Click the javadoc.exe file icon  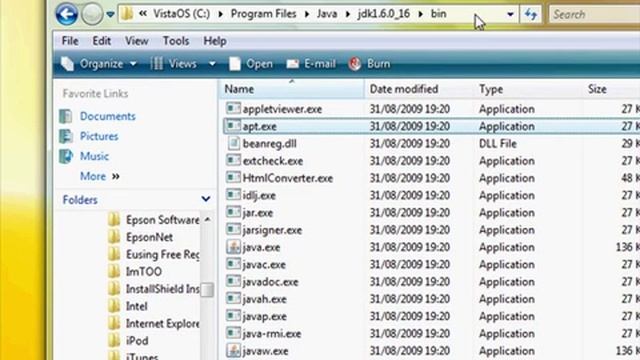233,281
